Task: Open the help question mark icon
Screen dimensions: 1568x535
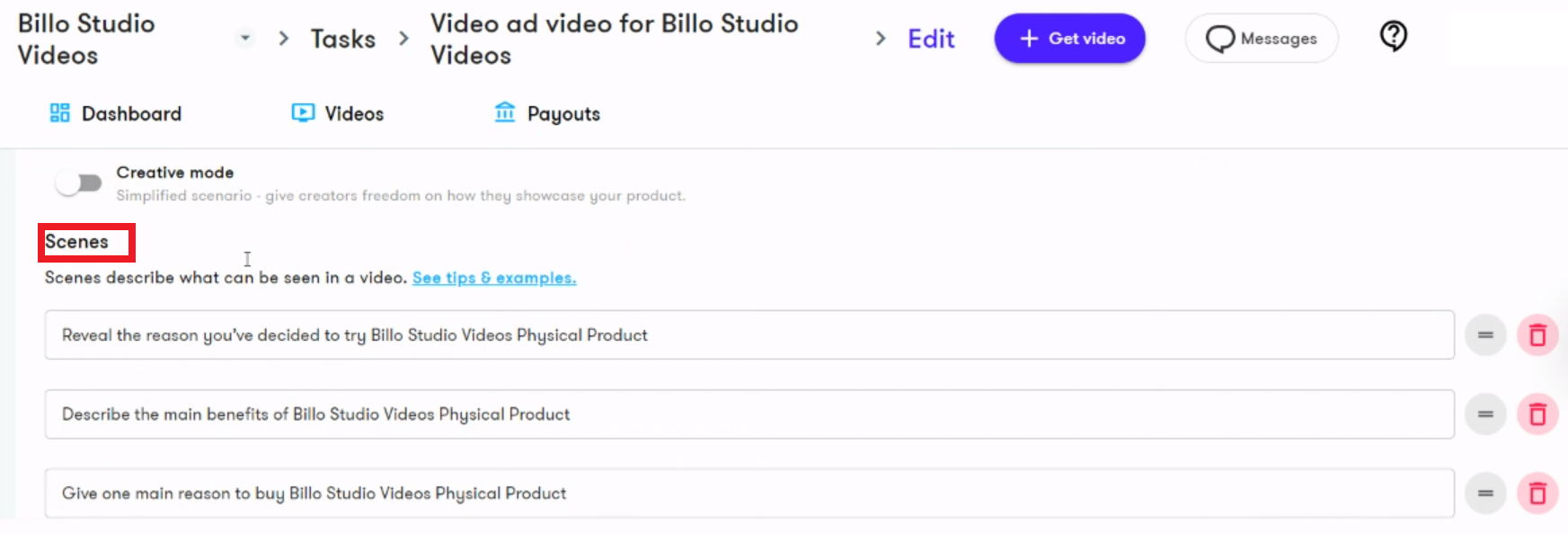Action: tap(1393, 36)
